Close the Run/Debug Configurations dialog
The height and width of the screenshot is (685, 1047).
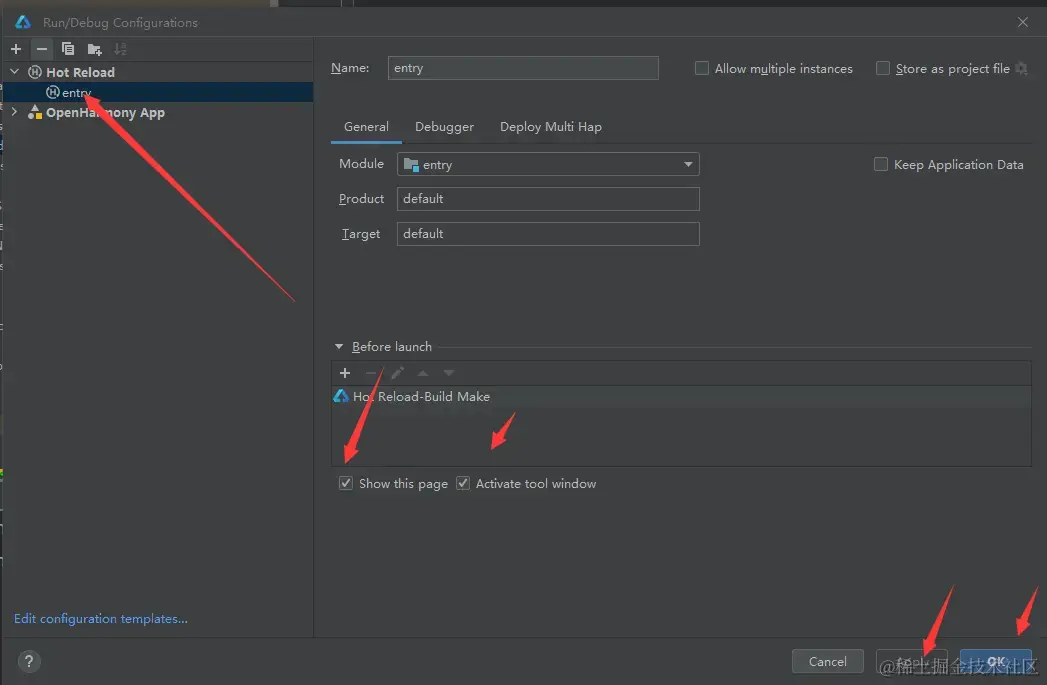click(1022, 22)
